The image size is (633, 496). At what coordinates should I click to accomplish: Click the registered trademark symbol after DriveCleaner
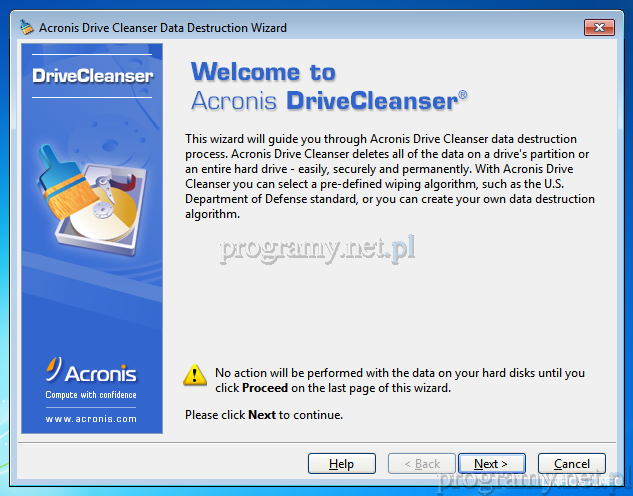click(x=462, y=97)
